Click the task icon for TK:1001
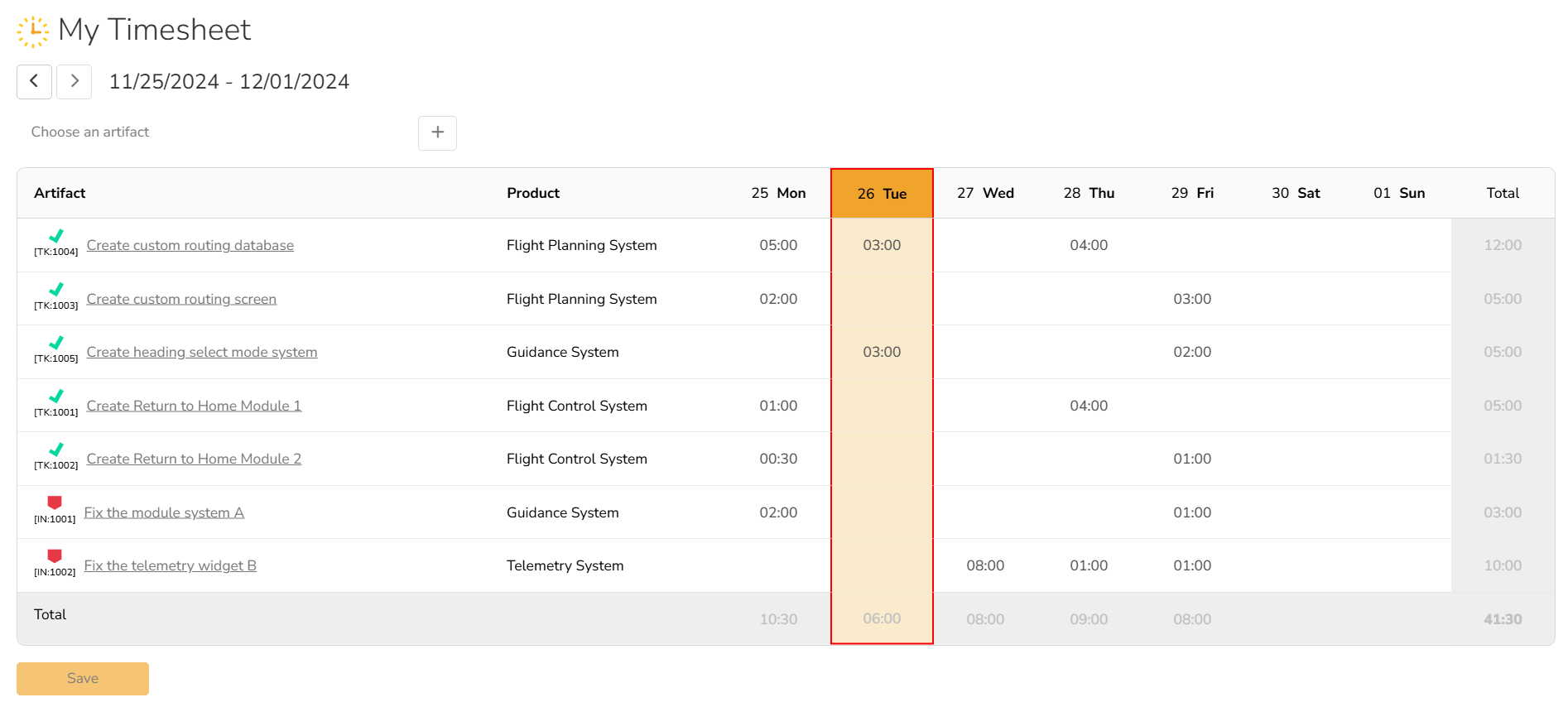 pyautogui.click(x=56, y=397)
